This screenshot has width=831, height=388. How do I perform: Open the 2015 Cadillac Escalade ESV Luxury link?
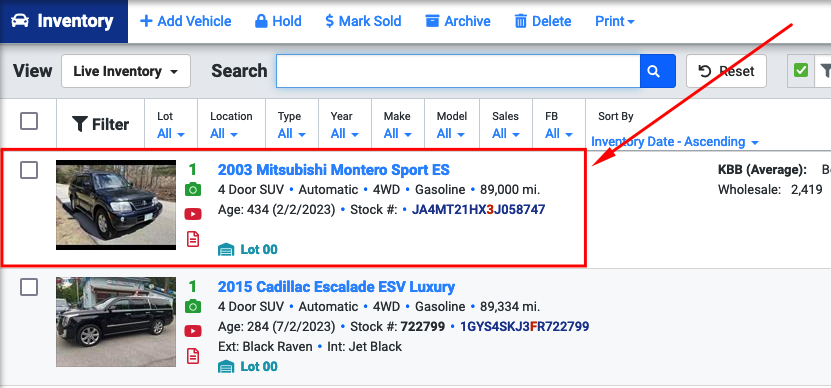336,287
